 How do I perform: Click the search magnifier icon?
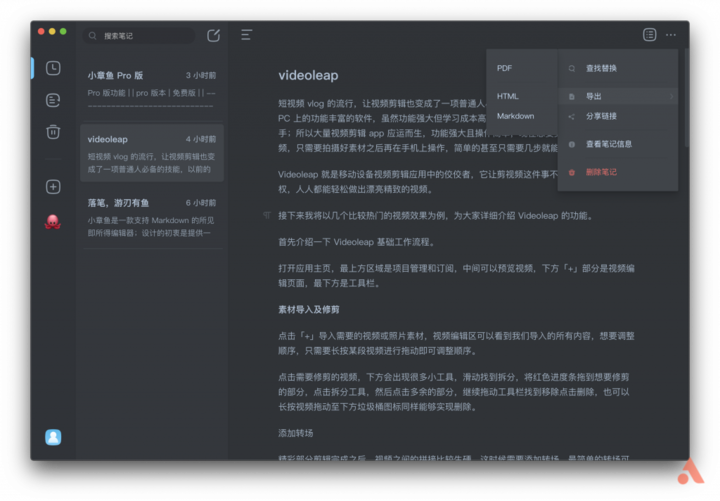pyautogui.click(x=93, y=36)
